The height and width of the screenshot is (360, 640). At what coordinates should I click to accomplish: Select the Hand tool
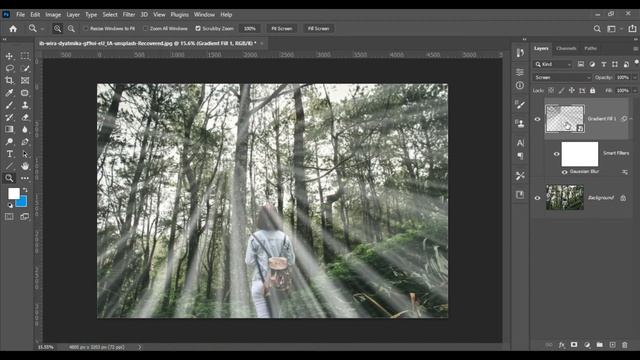tap(25, 166)
